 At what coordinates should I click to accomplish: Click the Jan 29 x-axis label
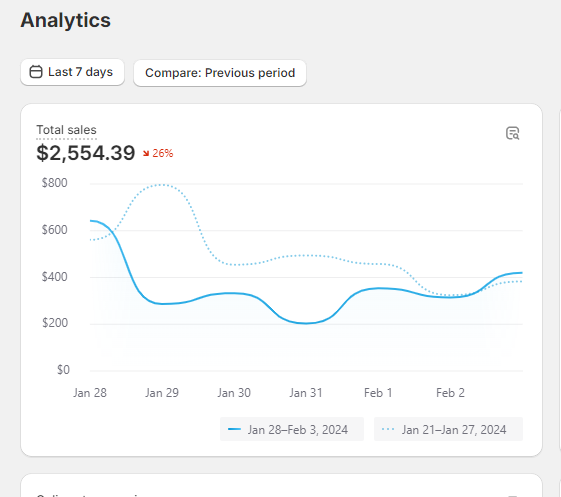point(162,393)
